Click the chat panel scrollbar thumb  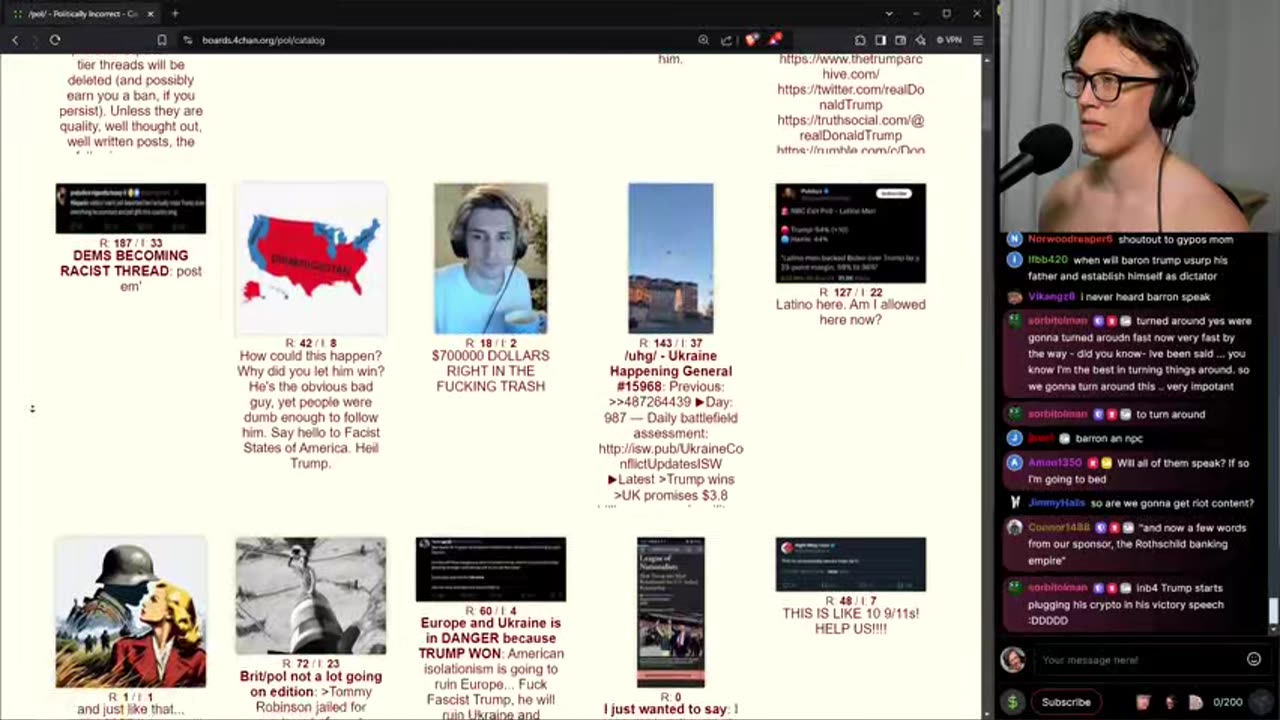(x=1274, y=610)
